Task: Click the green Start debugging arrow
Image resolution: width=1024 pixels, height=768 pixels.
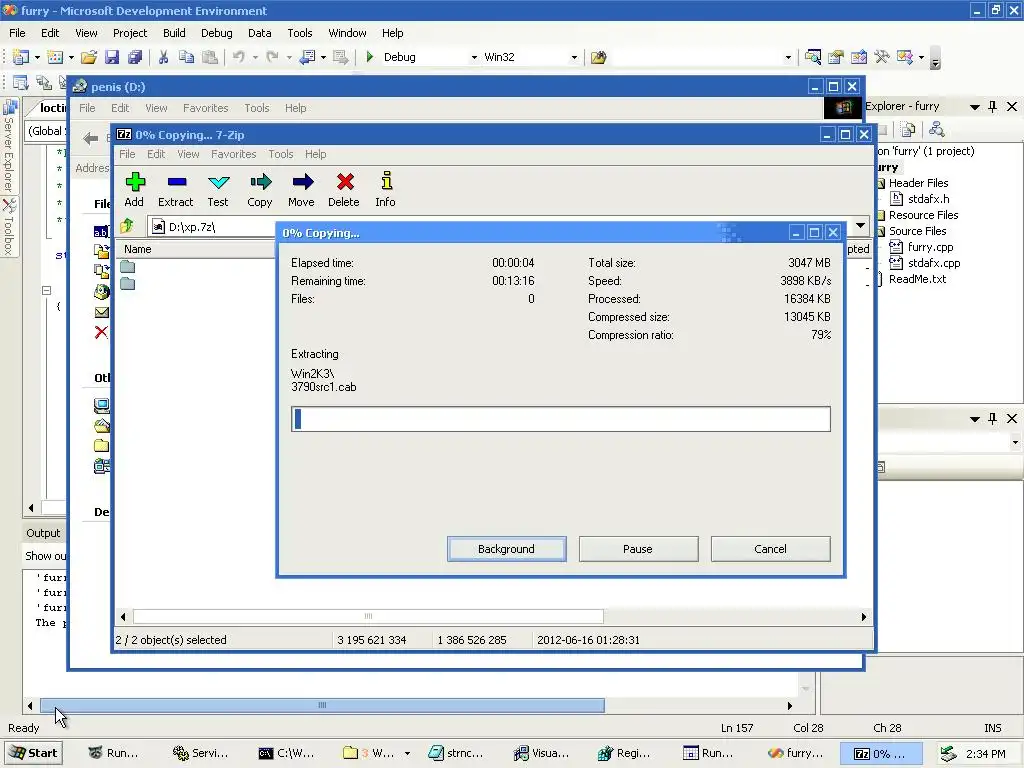Action: 370,57
